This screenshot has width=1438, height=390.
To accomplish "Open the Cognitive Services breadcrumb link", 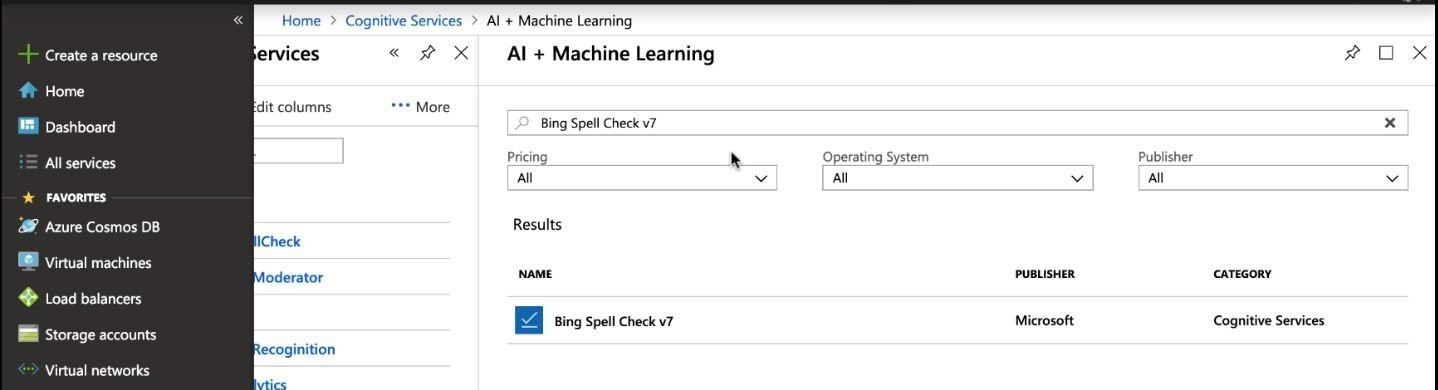I will click(x=404, y=20).
